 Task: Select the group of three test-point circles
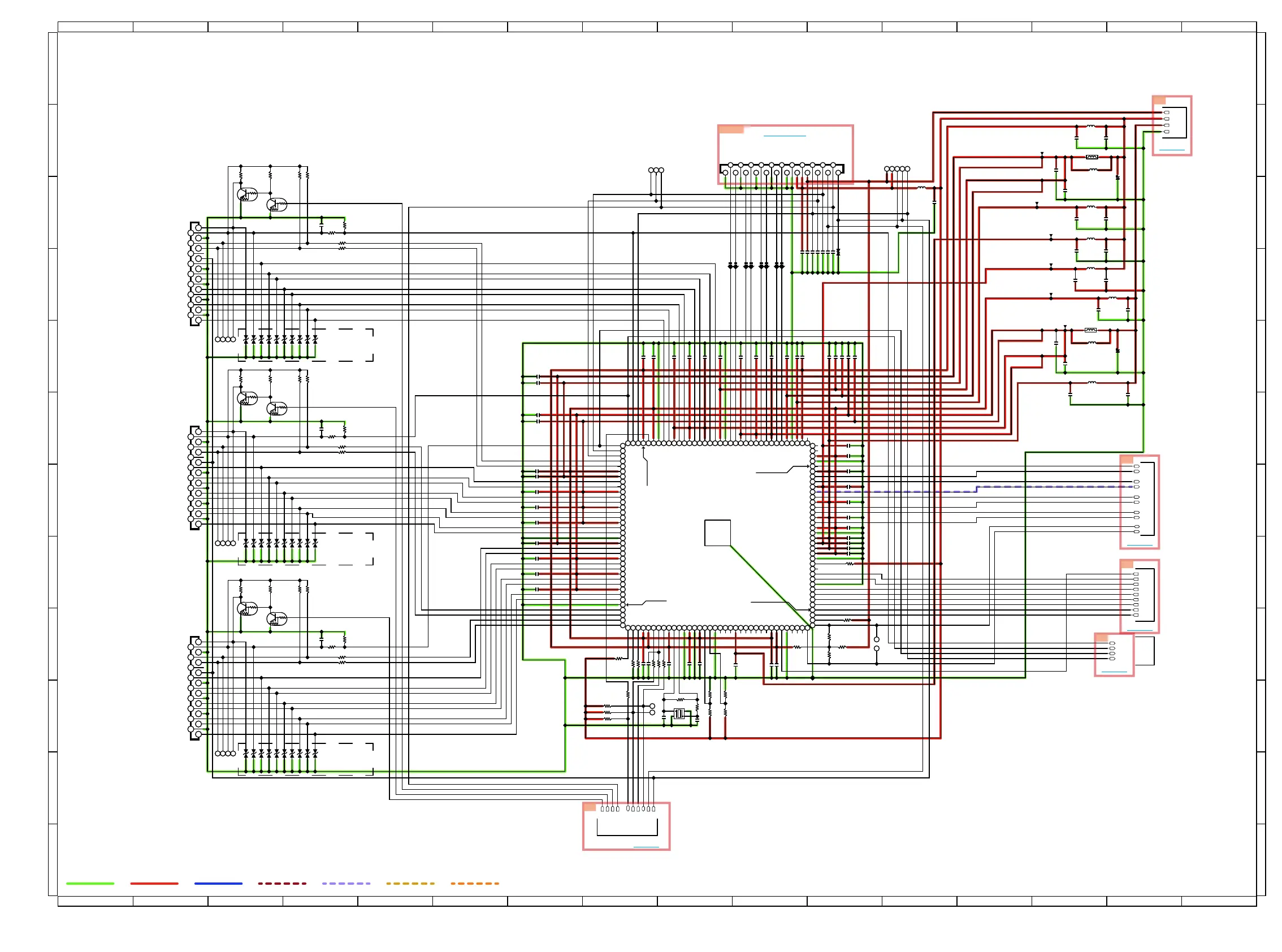point(656,170)
